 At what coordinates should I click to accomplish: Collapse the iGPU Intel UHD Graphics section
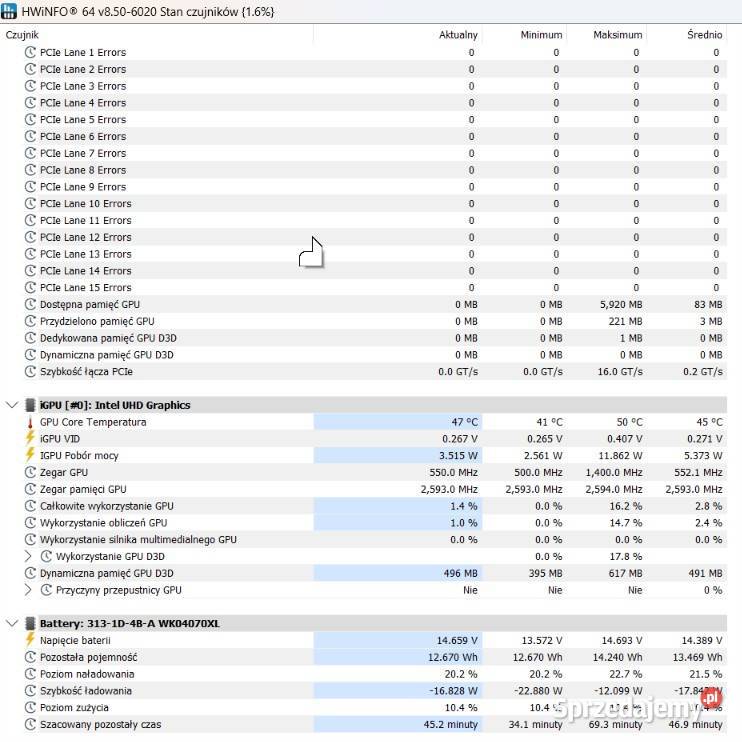pyautogui.click(x=12, y=405)
